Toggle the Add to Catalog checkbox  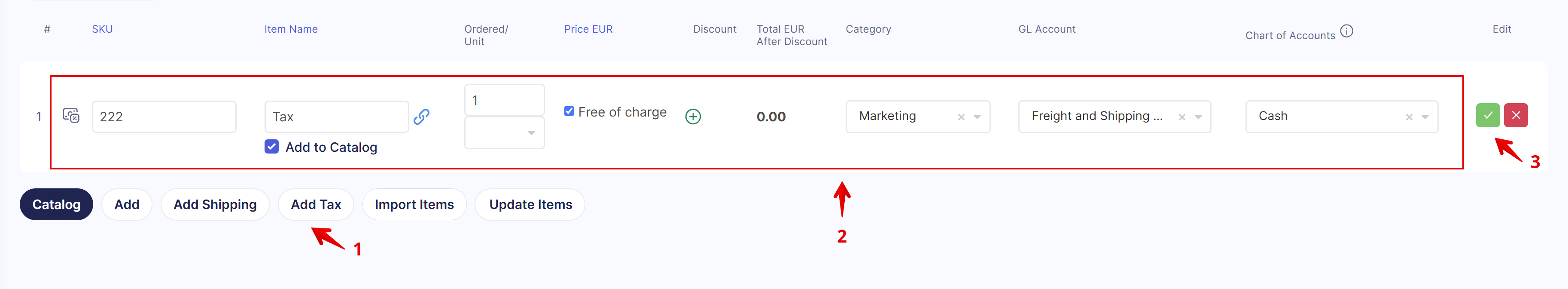[271, 146]
